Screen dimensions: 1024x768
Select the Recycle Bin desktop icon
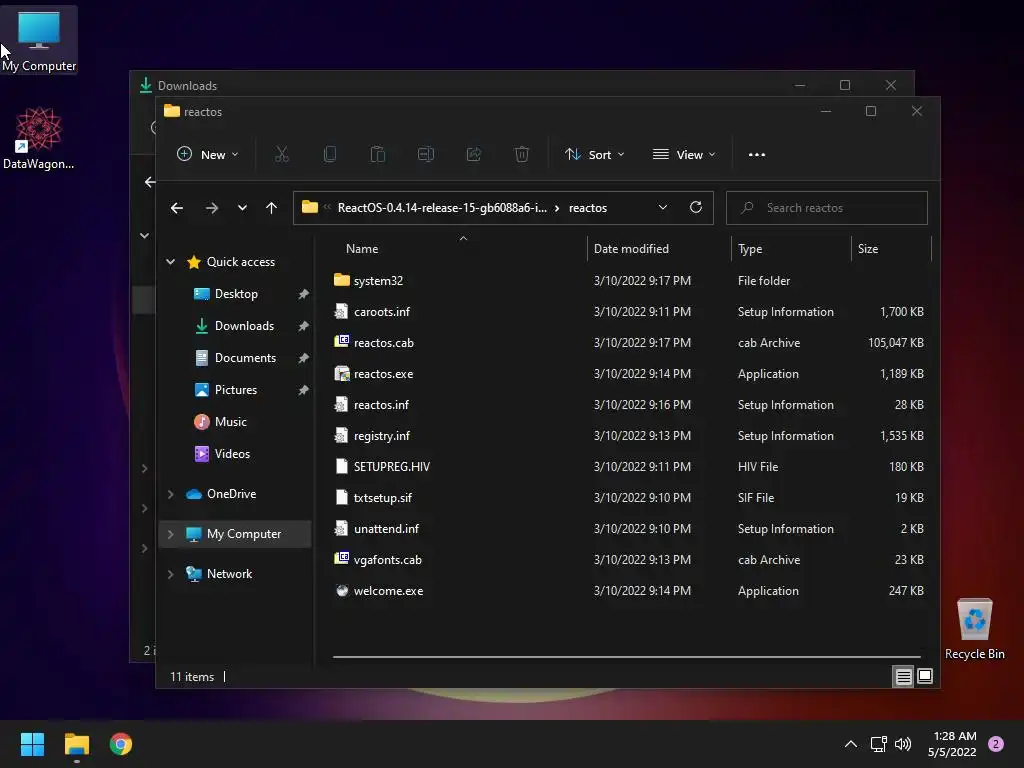tap(974, 628)
